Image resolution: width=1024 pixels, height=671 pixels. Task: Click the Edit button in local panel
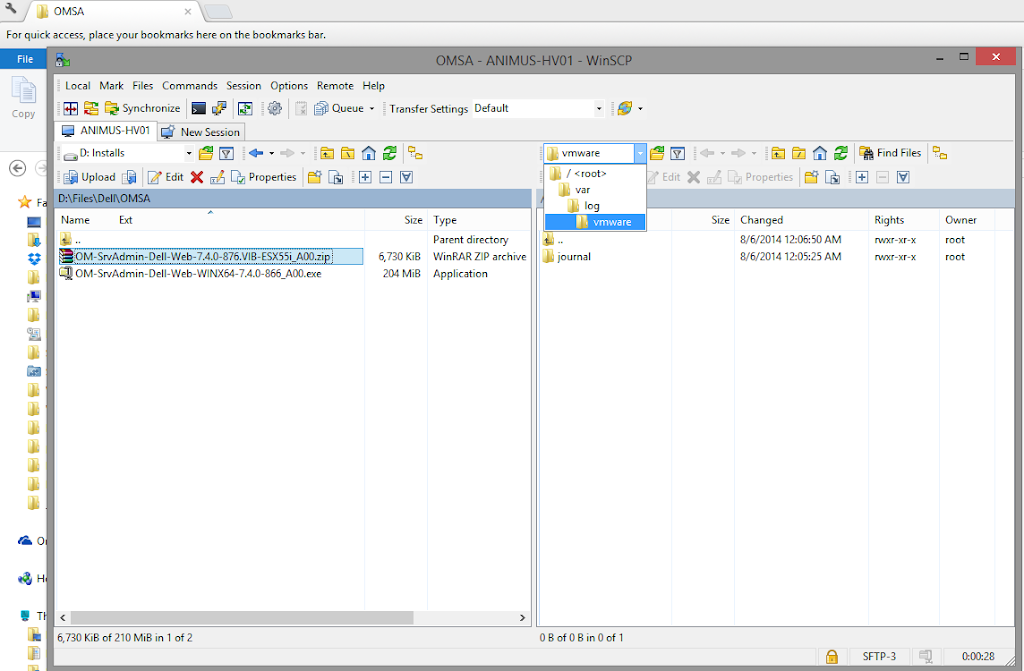[x=166, y=177]
